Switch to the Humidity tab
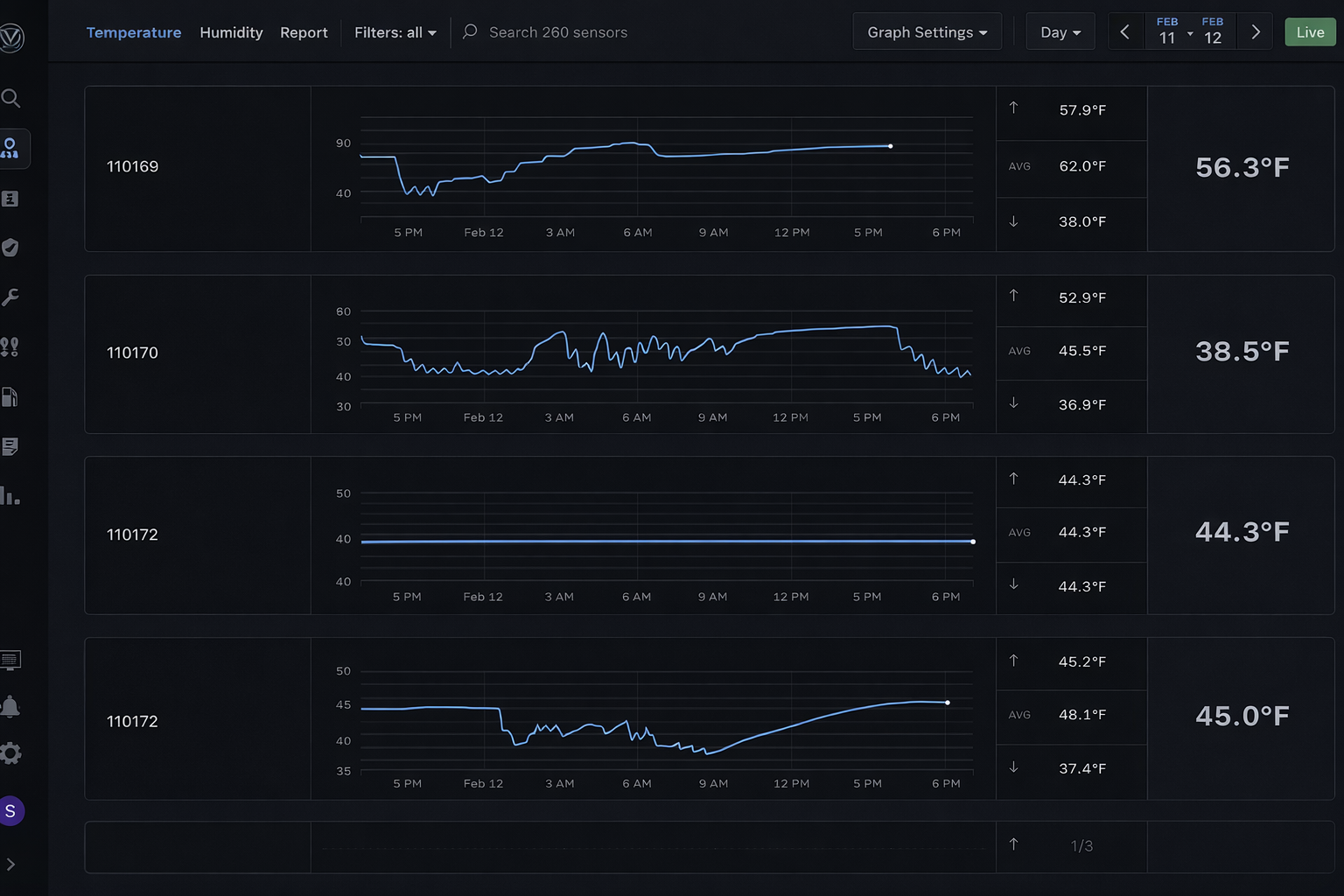1344x896 pixels. 231,32
